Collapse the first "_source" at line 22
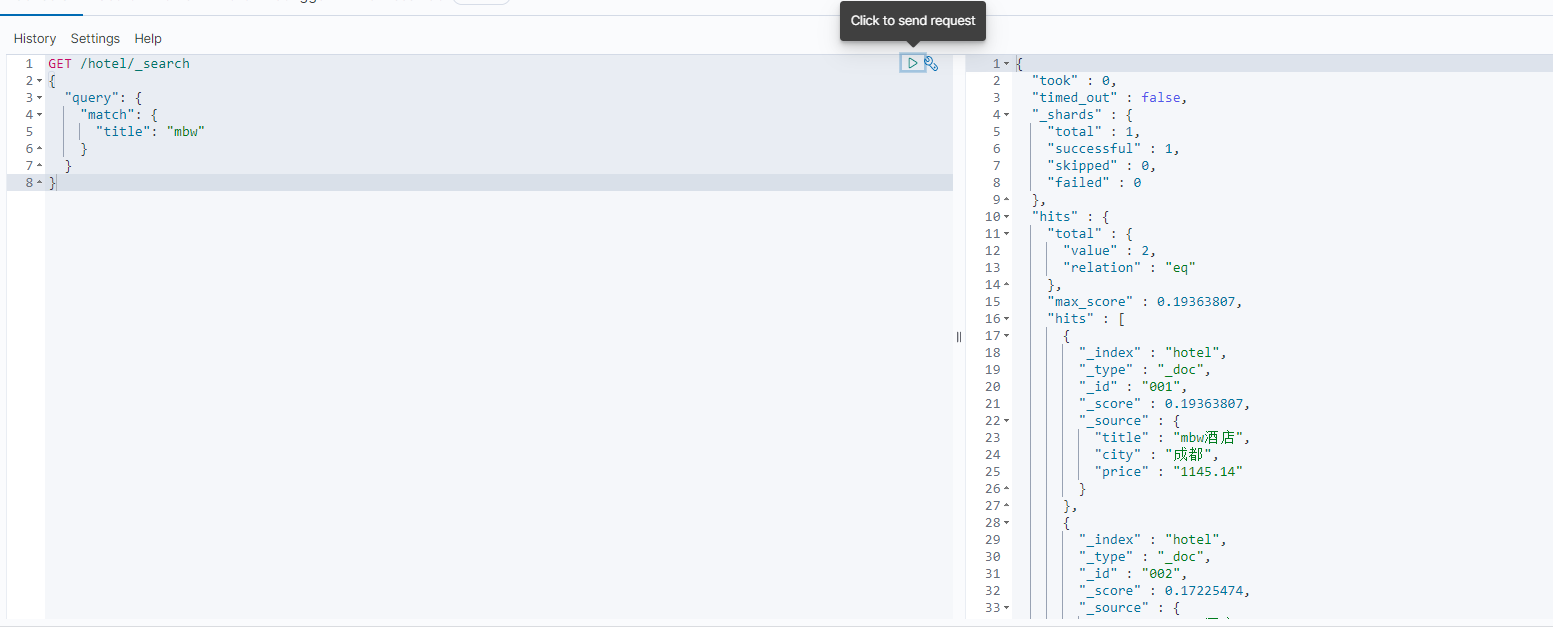The height and width of the screenshot is (631, 1553). coord(1007,421)
